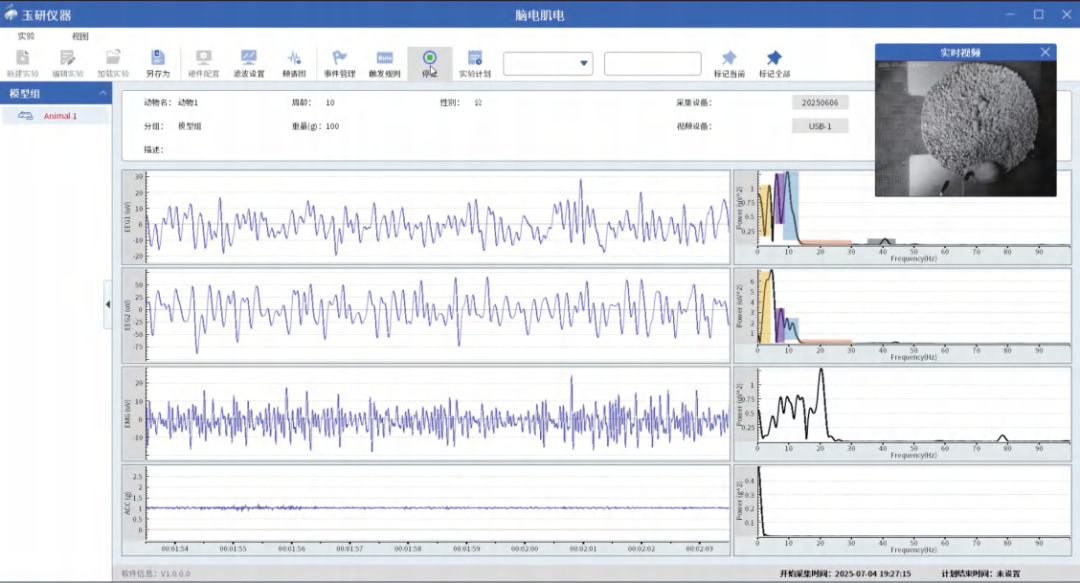Click the live video camera image
This screenshot has height=583, width=1080.
(966, 128)
